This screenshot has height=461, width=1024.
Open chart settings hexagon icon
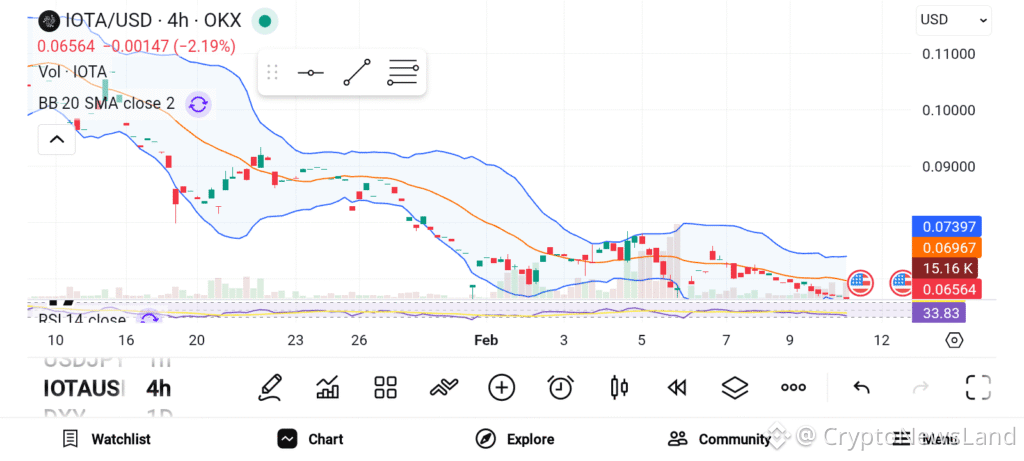click(954, 340)
